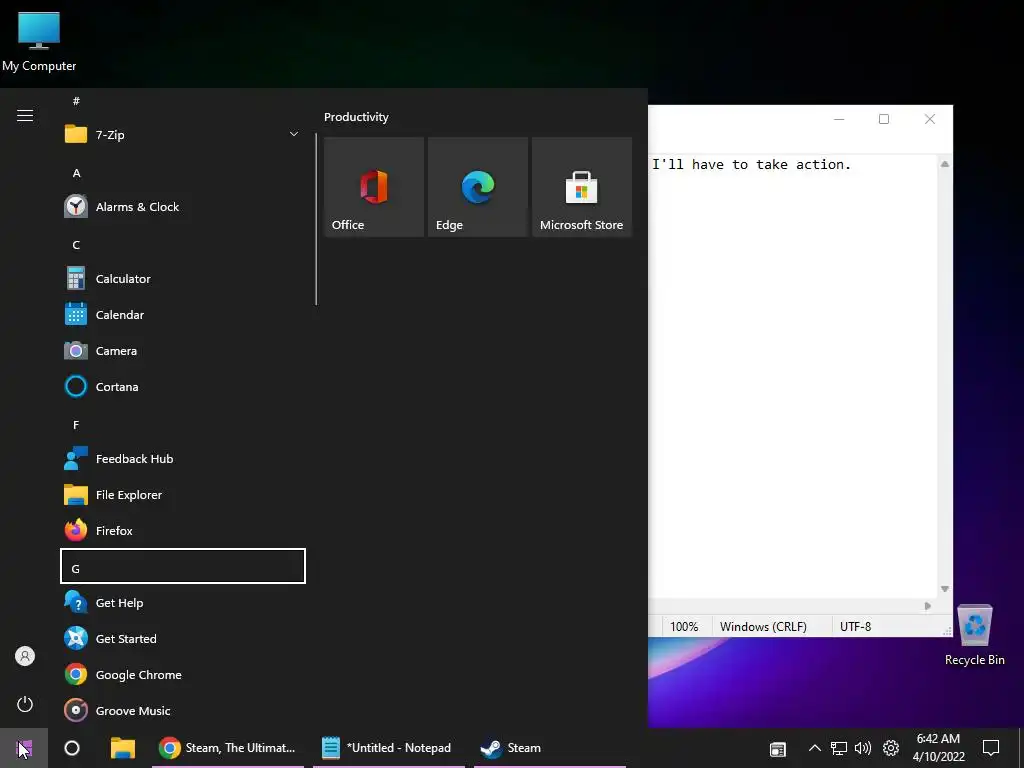
Task: Switch to the Steam taskbar button
Action: [x=550, y=748]
